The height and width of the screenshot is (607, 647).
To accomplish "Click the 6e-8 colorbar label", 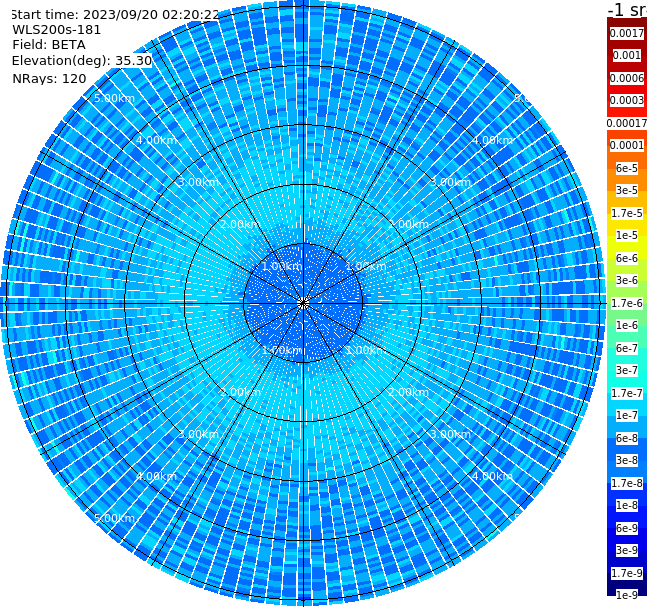I will pos(627,438).
